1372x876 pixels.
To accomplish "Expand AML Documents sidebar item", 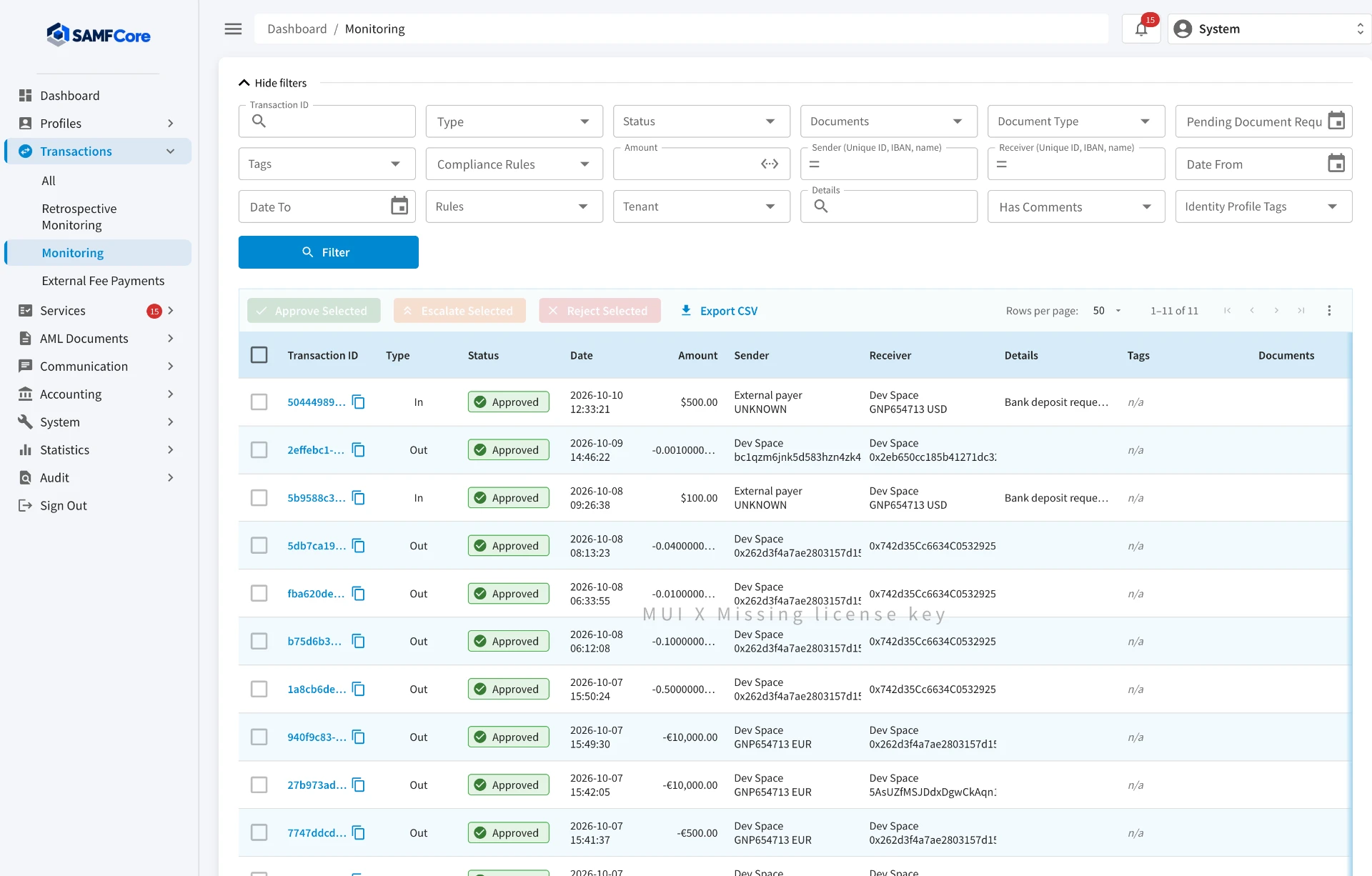I will 99,339.
